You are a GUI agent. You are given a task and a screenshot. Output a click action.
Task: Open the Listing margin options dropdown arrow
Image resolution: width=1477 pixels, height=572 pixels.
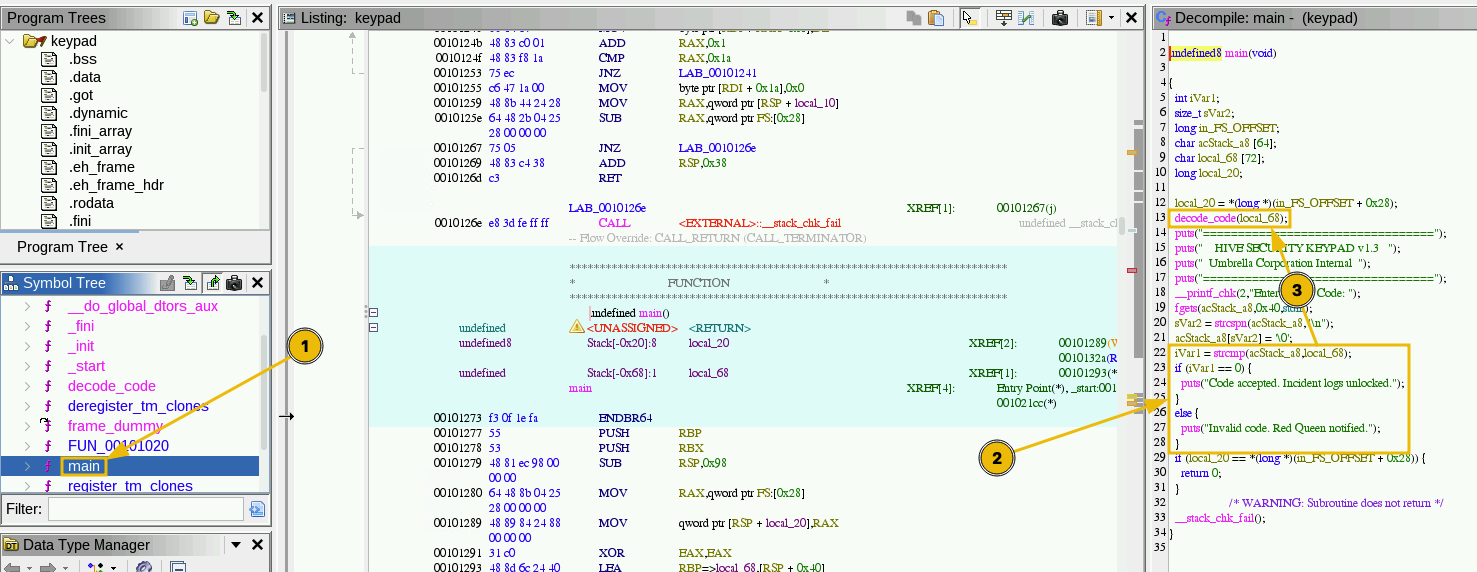click(1110, 17)
